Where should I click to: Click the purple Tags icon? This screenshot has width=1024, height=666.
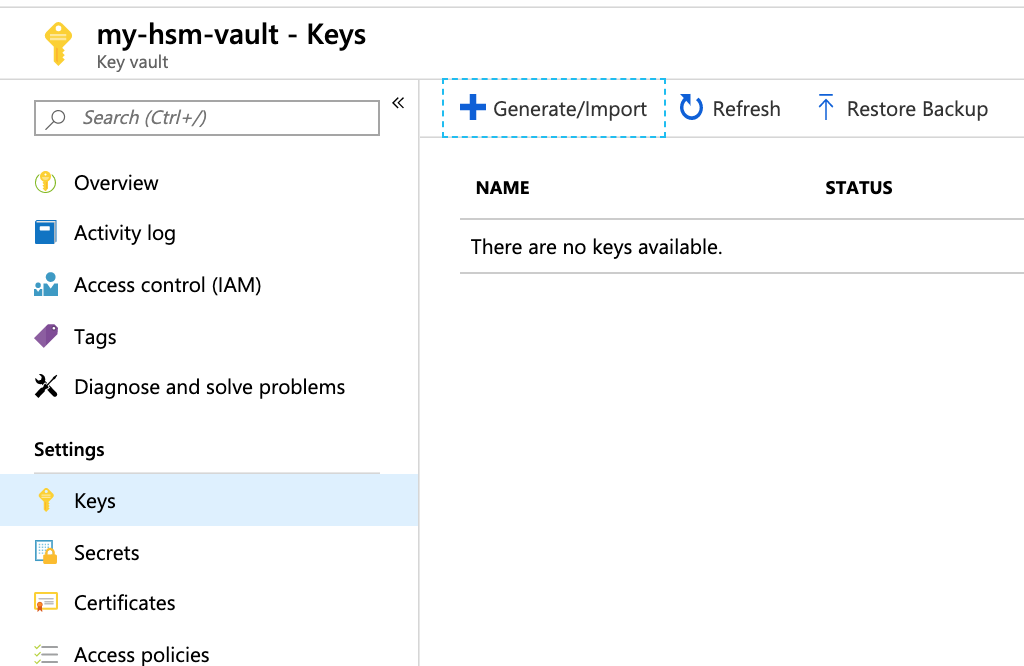[46, 336]
